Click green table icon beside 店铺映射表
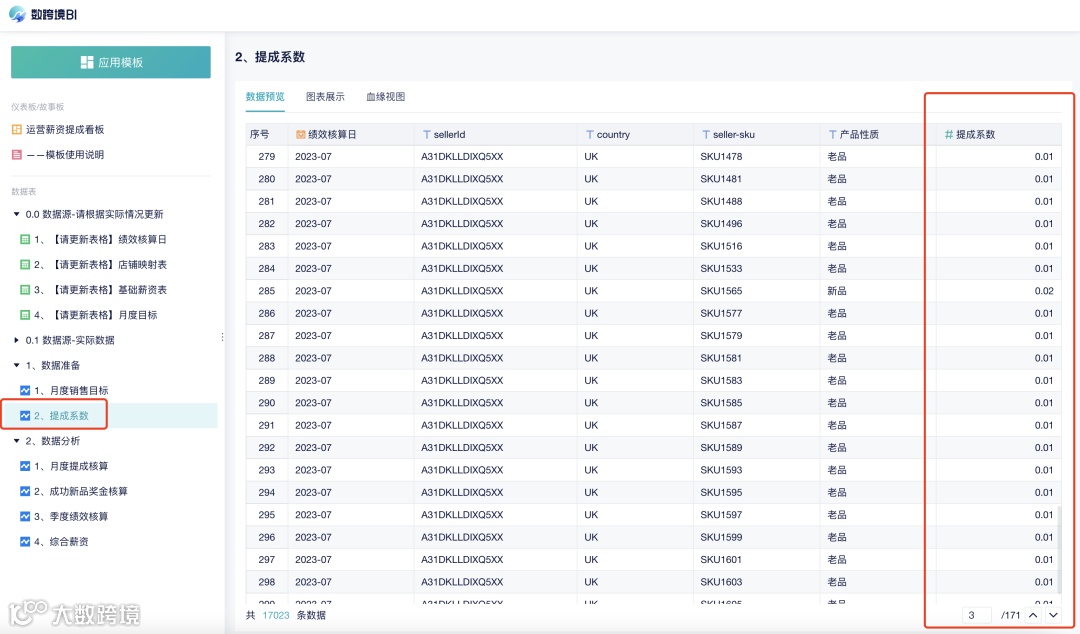The image size is (1080, 634). click(x=25, y=265)
